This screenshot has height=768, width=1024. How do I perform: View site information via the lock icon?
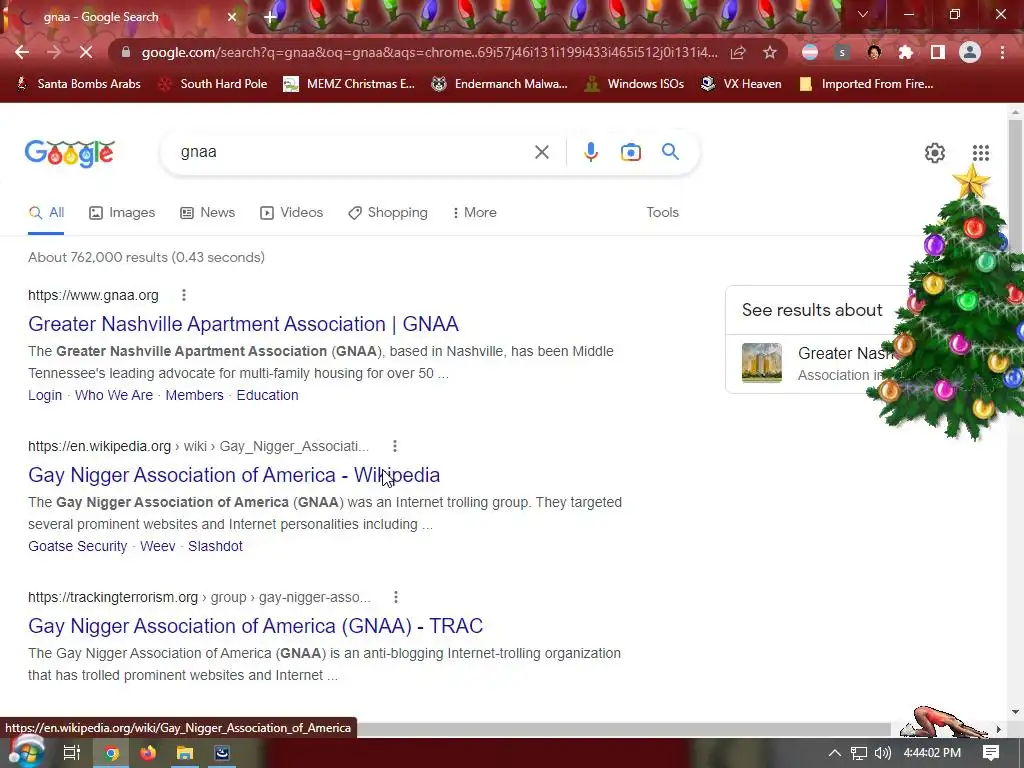126,52
